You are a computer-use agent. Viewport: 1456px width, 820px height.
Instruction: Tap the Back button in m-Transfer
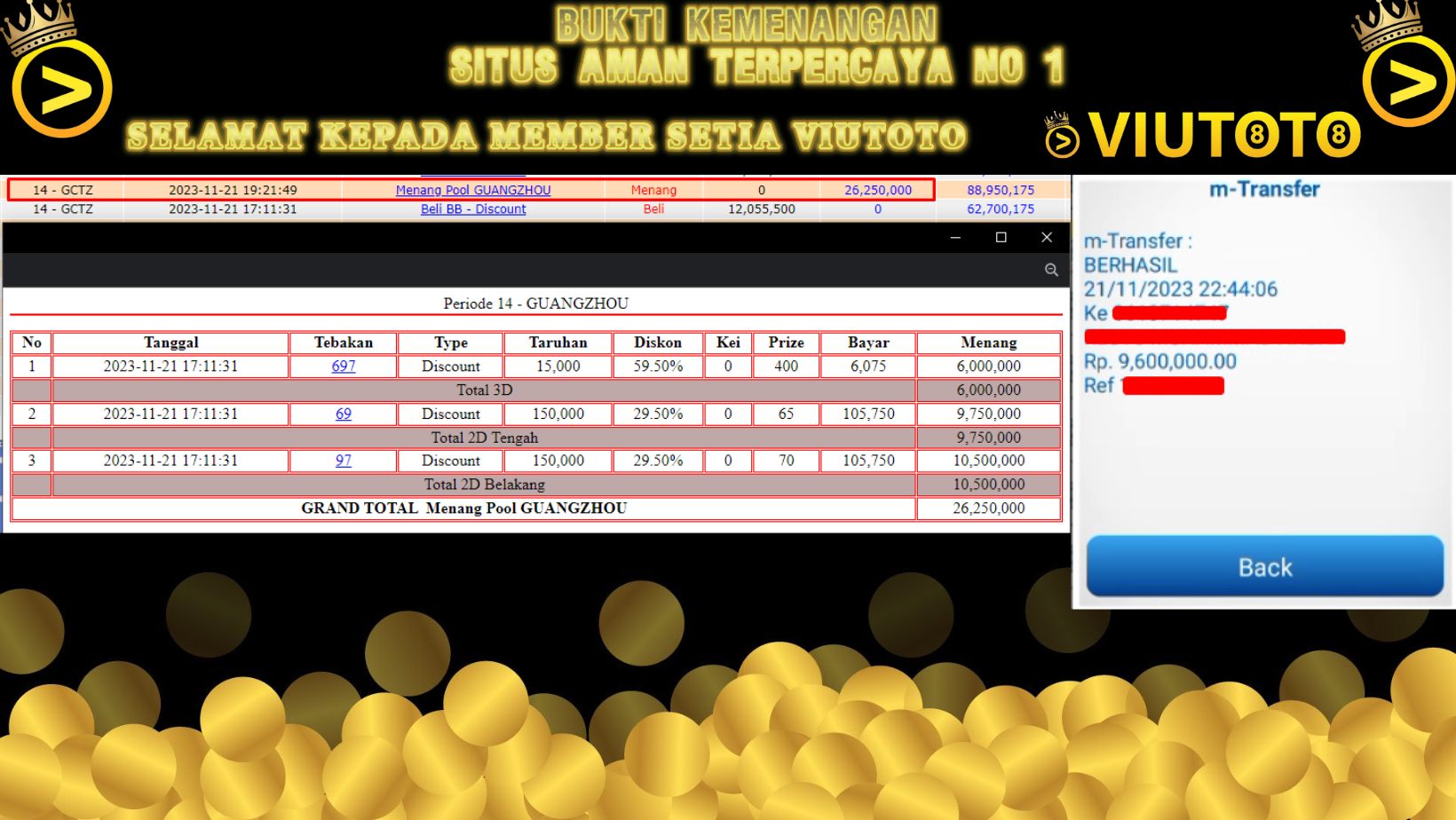(1265, 566)
